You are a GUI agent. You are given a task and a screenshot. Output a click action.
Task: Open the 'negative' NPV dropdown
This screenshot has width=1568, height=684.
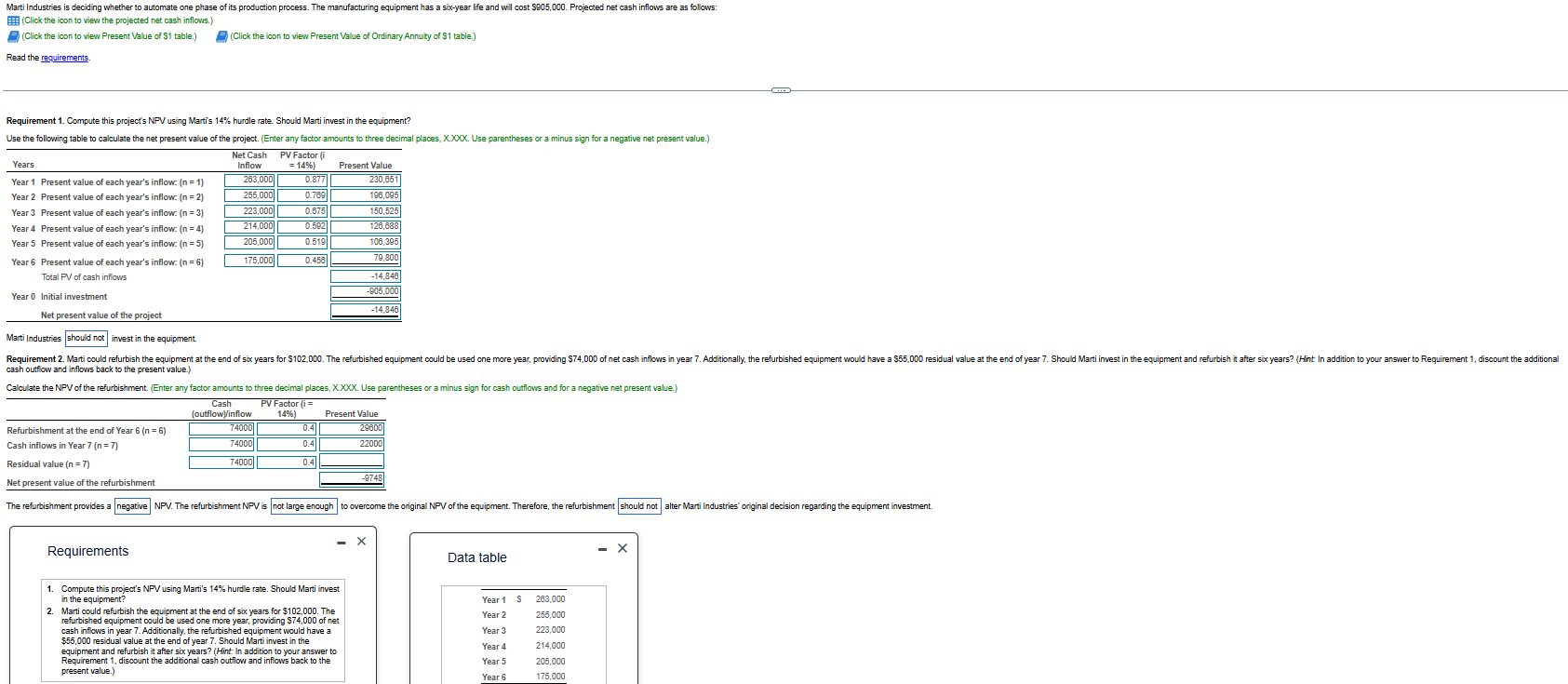point(132,506)
